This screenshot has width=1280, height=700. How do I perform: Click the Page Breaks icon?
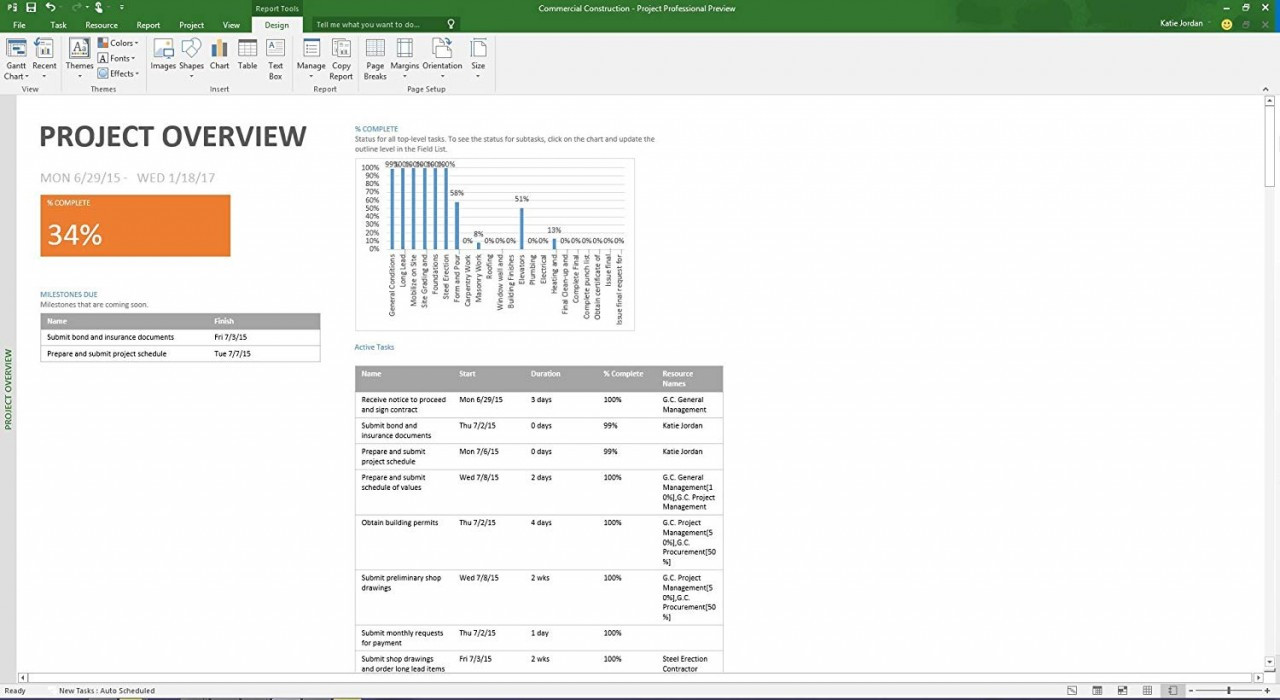(x=375, y=58)
